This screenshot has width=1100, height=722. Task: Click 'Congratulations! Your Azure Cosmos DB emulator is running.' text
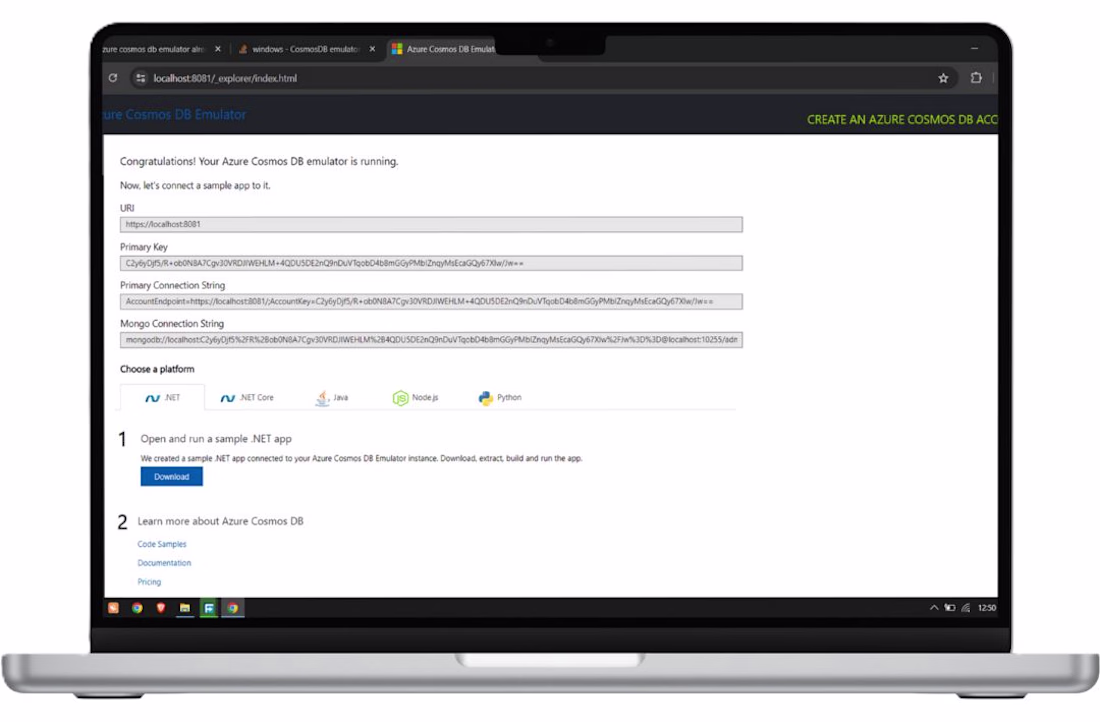click(x=259, y=161)
